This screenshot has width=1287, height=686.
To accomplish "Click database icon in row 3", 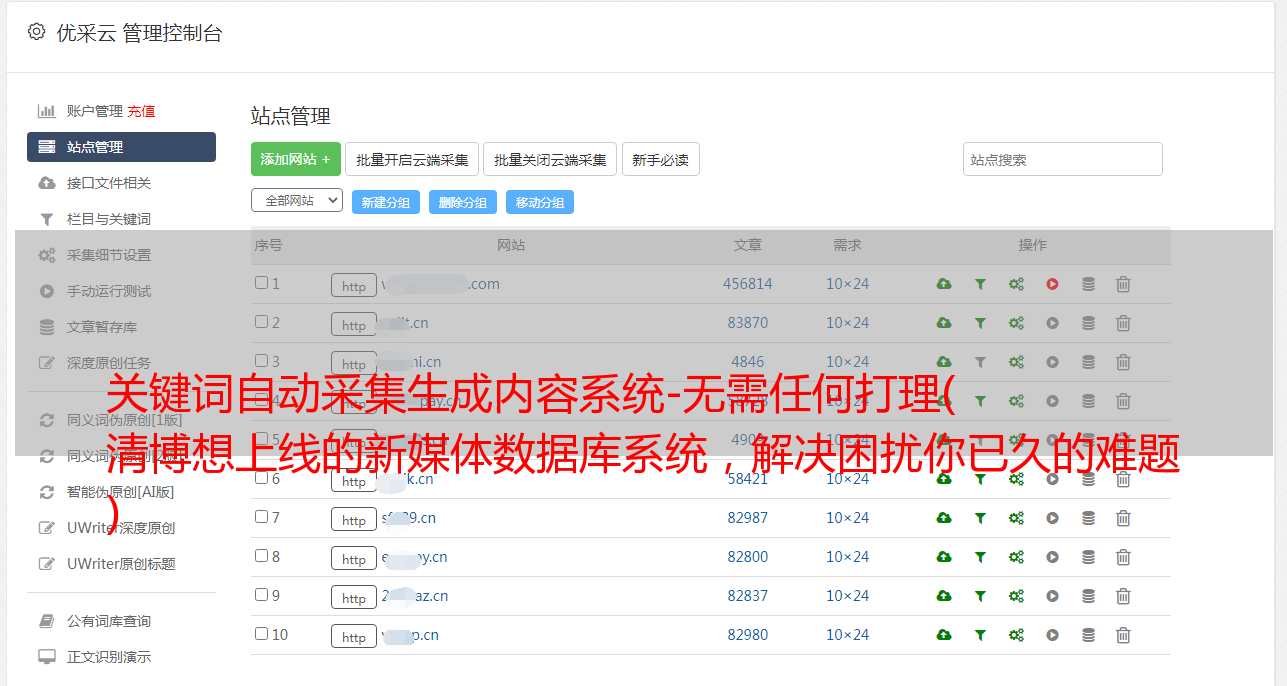I will (1088, 362).
